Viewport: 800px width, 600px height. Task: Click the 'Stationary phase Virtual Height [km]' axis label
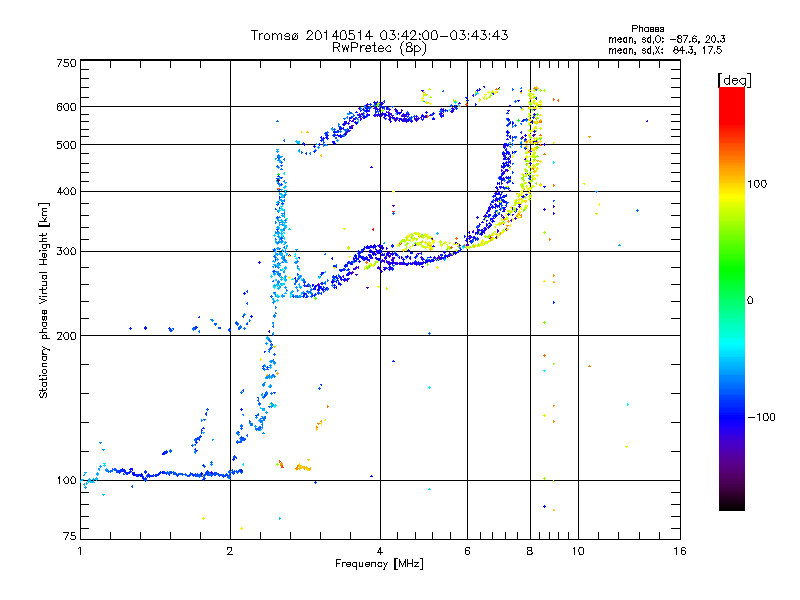click(43, 301)
